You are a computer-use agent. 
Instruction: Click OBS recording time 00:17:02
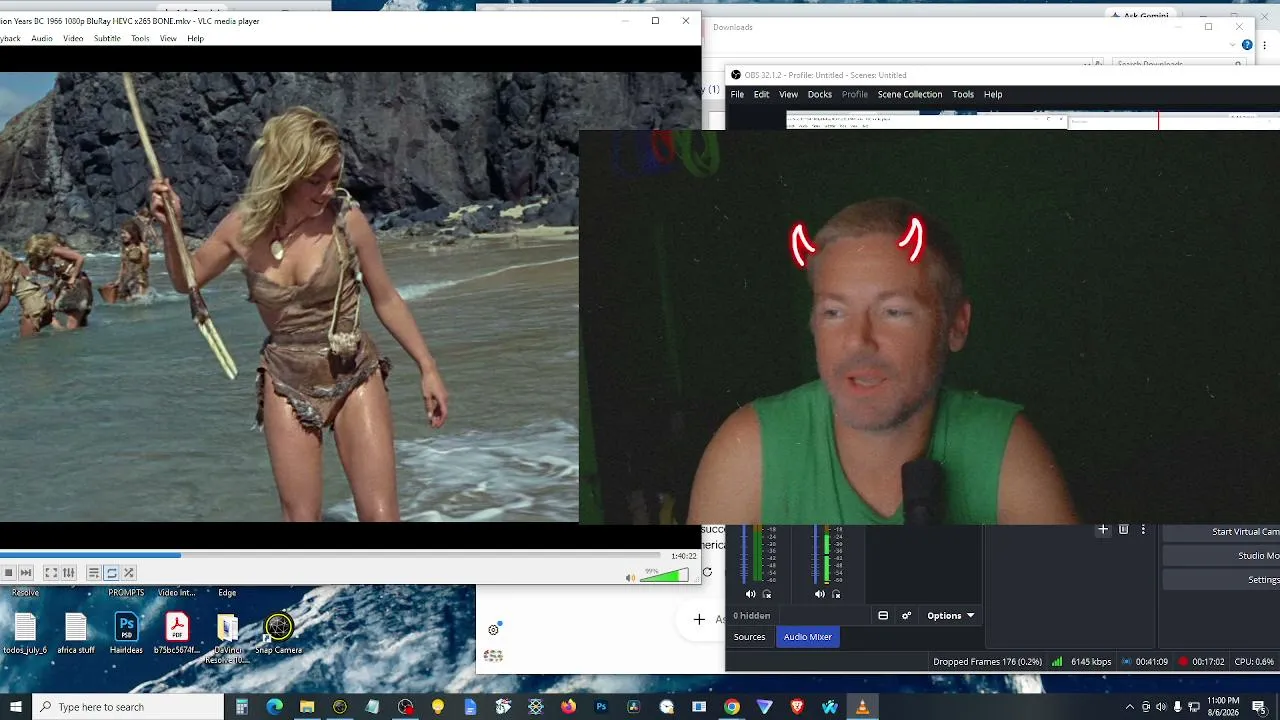click(1208, 662)
